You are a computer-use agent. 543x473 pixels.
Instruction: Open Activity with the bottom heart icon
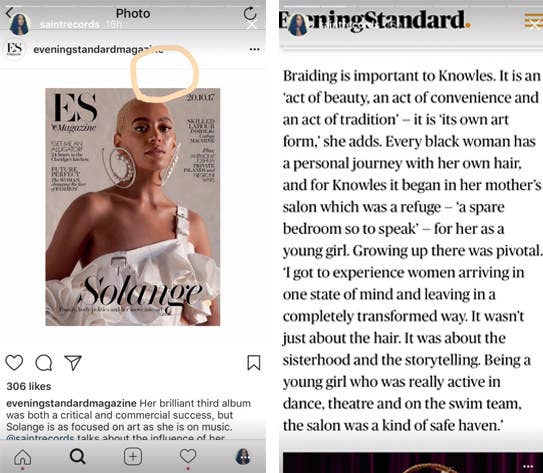point(188,456)
